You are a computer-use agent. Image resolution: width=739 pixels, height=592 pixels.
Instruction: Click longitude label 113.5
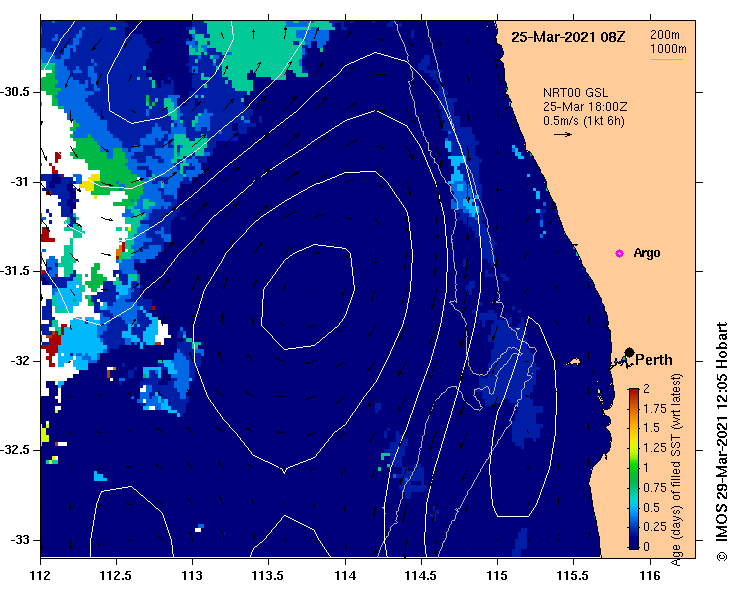269,576
